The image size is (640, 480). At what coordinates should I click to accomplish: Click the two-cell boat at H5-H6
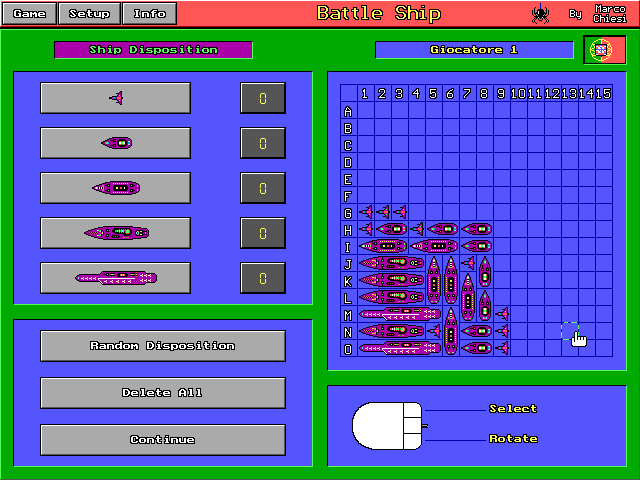click(442, 229)
